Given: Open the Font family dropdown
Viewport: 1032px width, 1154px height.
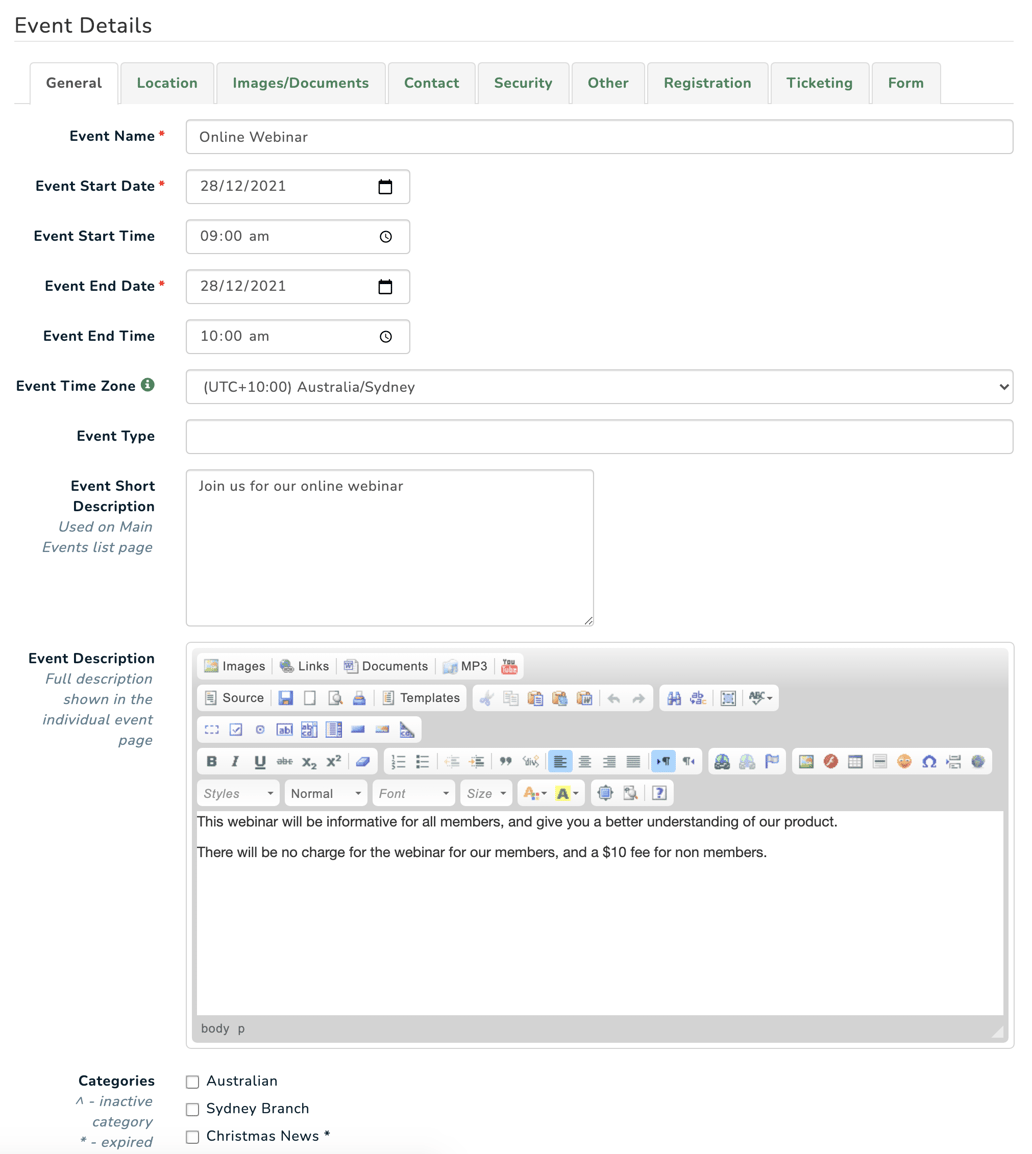Looking at the screenshot, I should click(412, 792).
